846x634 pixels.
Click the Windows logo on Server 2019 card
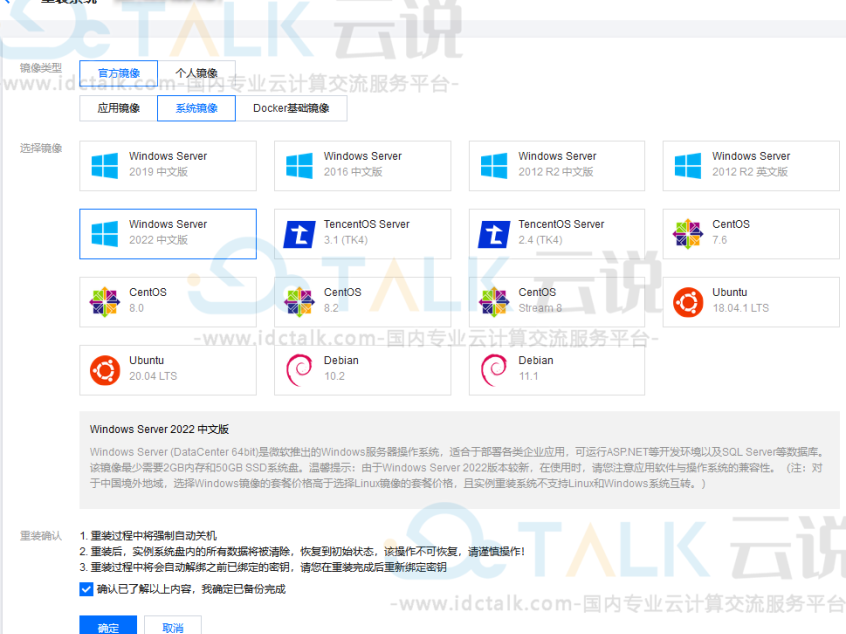[x=105, y=166]
